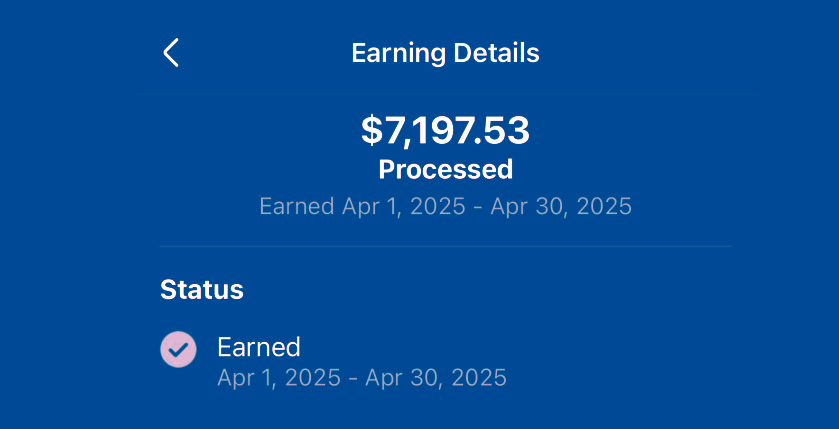Click the $7,197.53 earnings amount
This screenshot has height=429, width=839.
tap(445, 130)
